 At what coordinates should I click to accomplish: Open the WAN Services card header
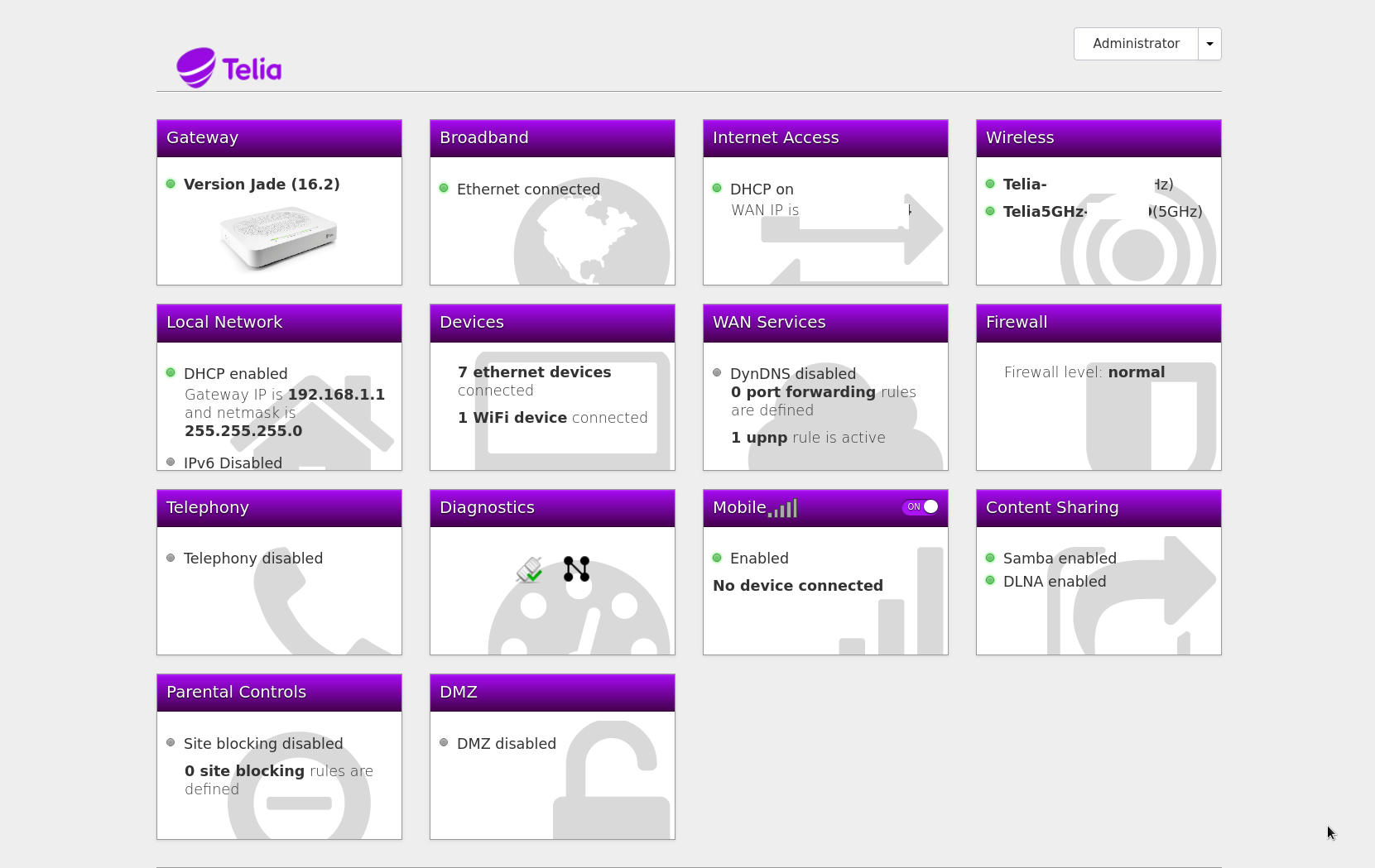tap(825, 323)
